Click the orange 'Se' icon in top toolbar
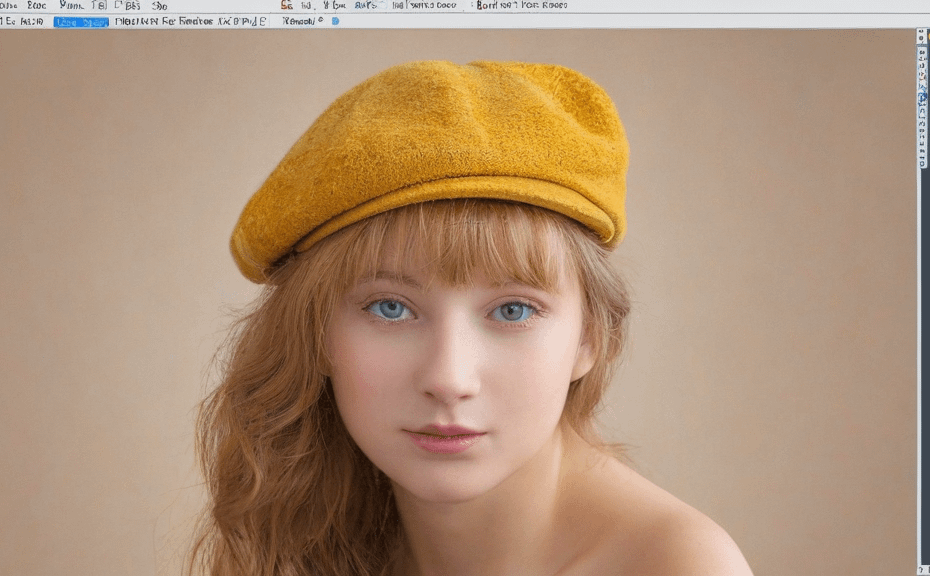 (286, 5)
